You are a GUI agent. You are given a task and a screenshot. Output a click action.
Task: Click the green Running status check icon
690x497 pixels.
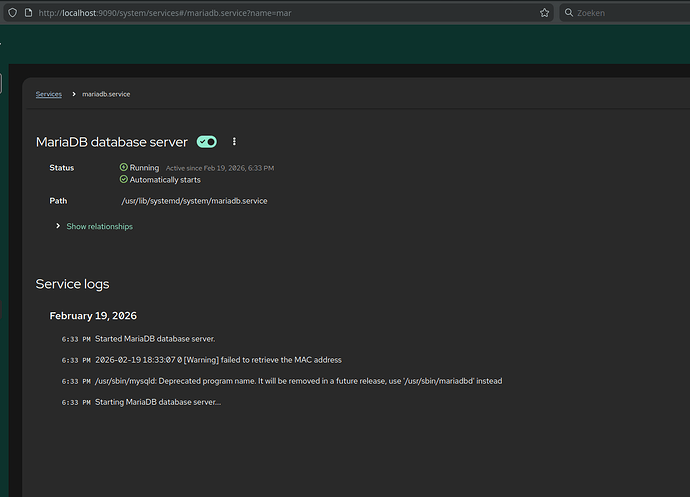coord(123,168)
